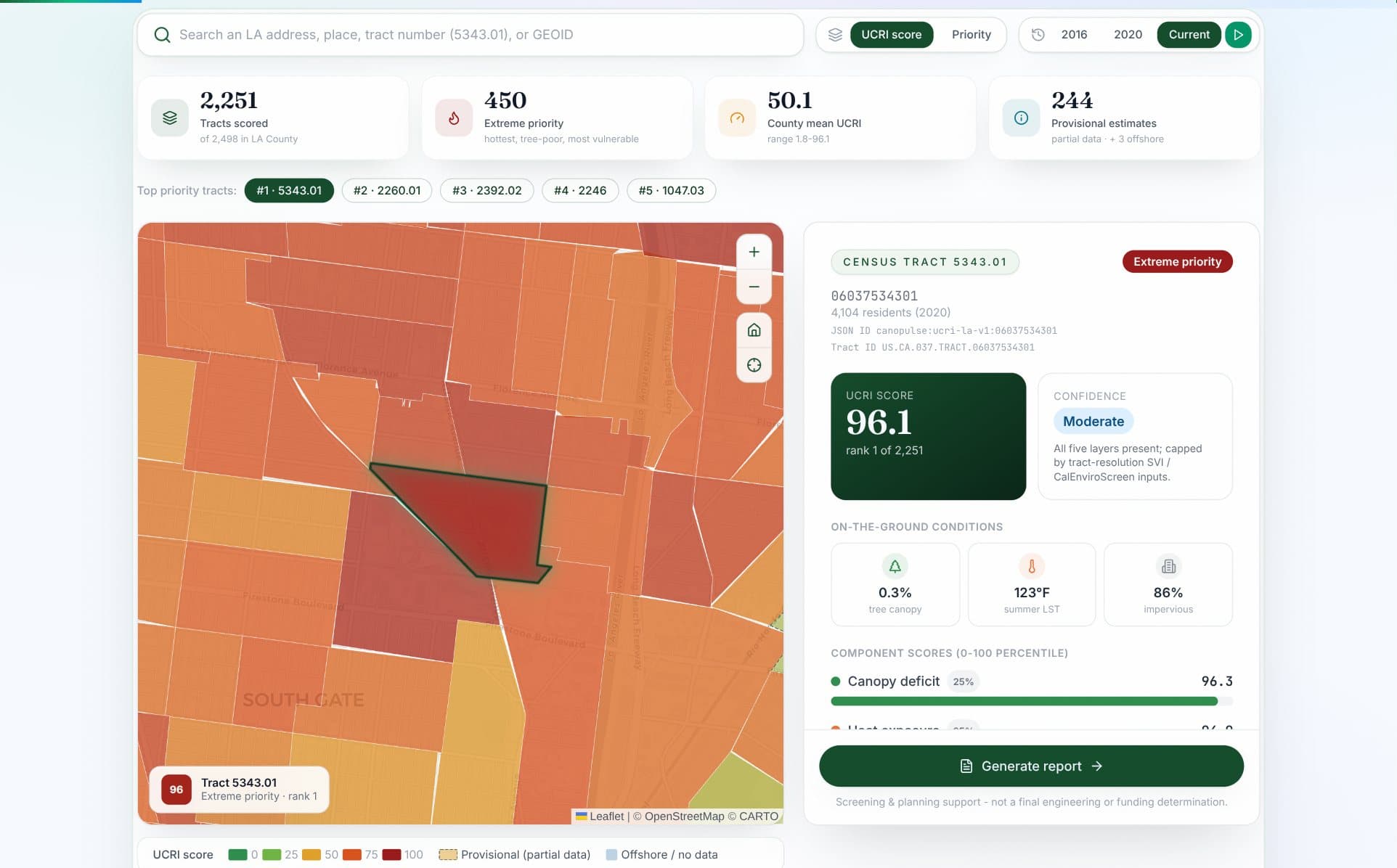Click the Extreme priority flame icon
This screenshot has width=1397, height=868.
[x=454, y=118]
